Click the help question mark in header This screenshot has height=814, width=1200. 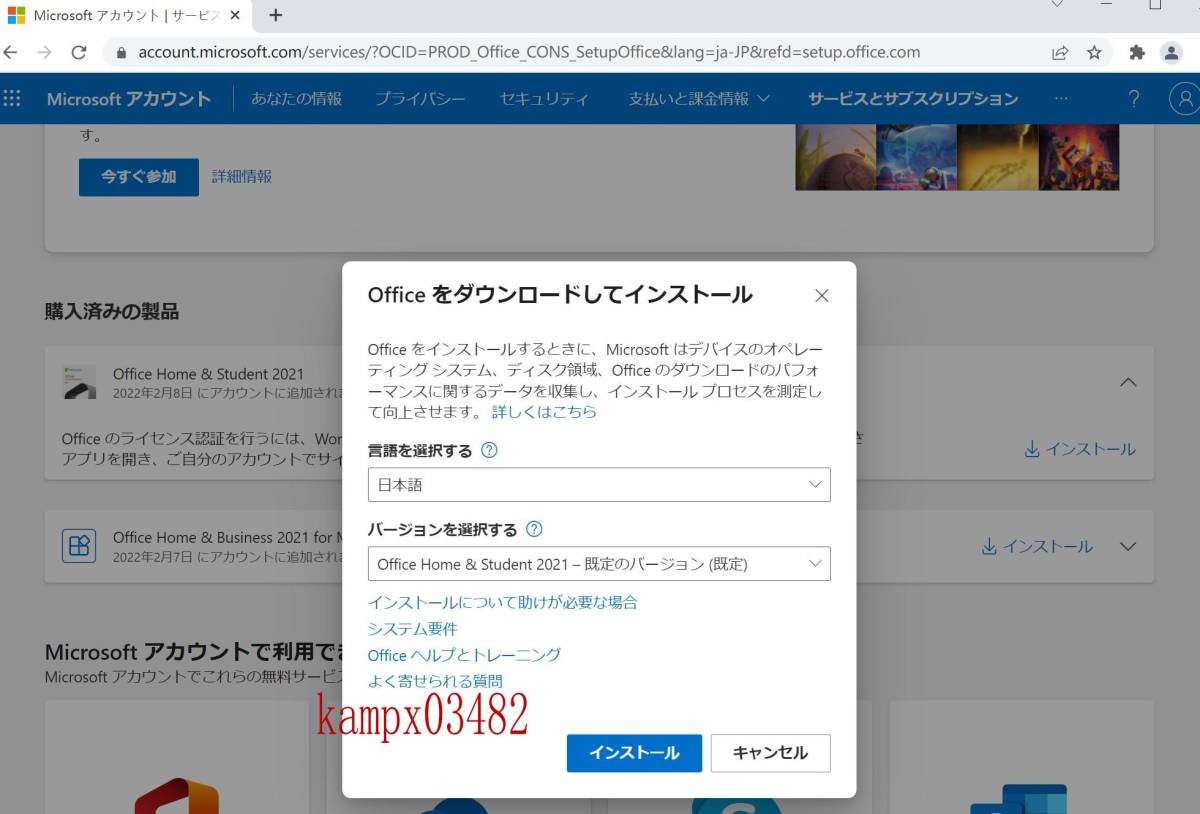pyautogui.click(x=1134, y=98)
